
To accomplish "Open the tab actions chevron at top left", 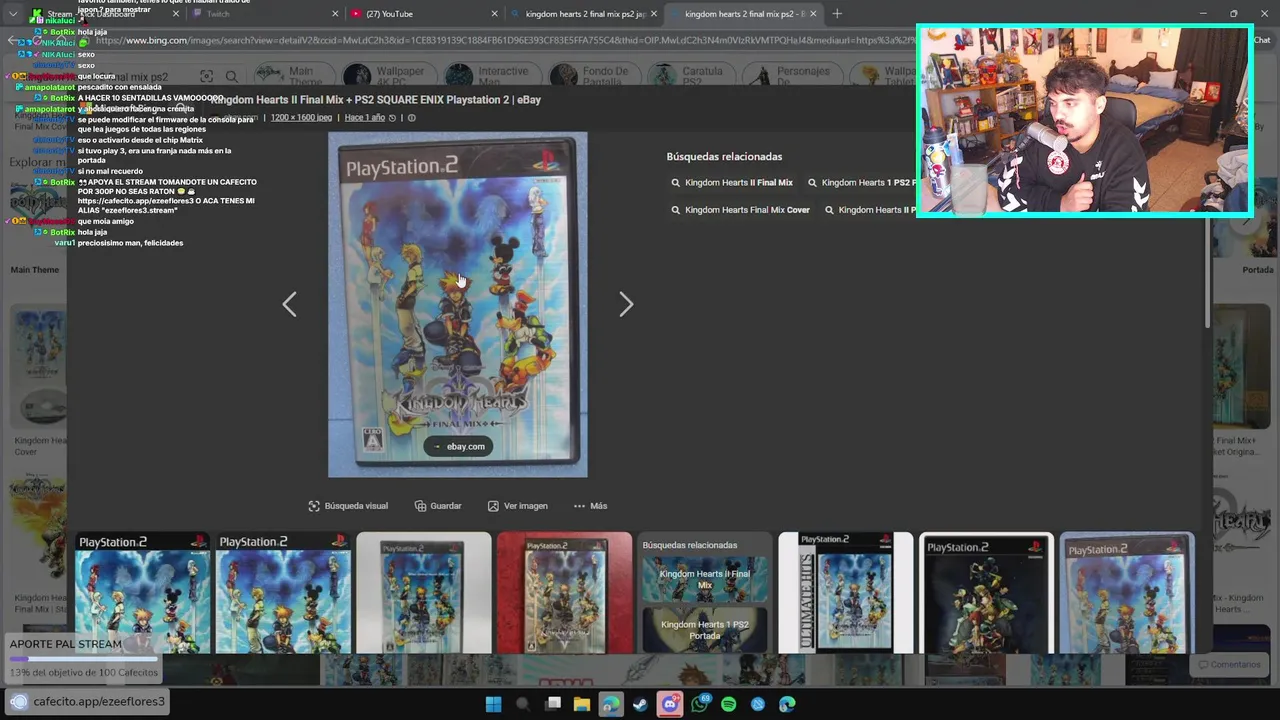I will (12, 14).
